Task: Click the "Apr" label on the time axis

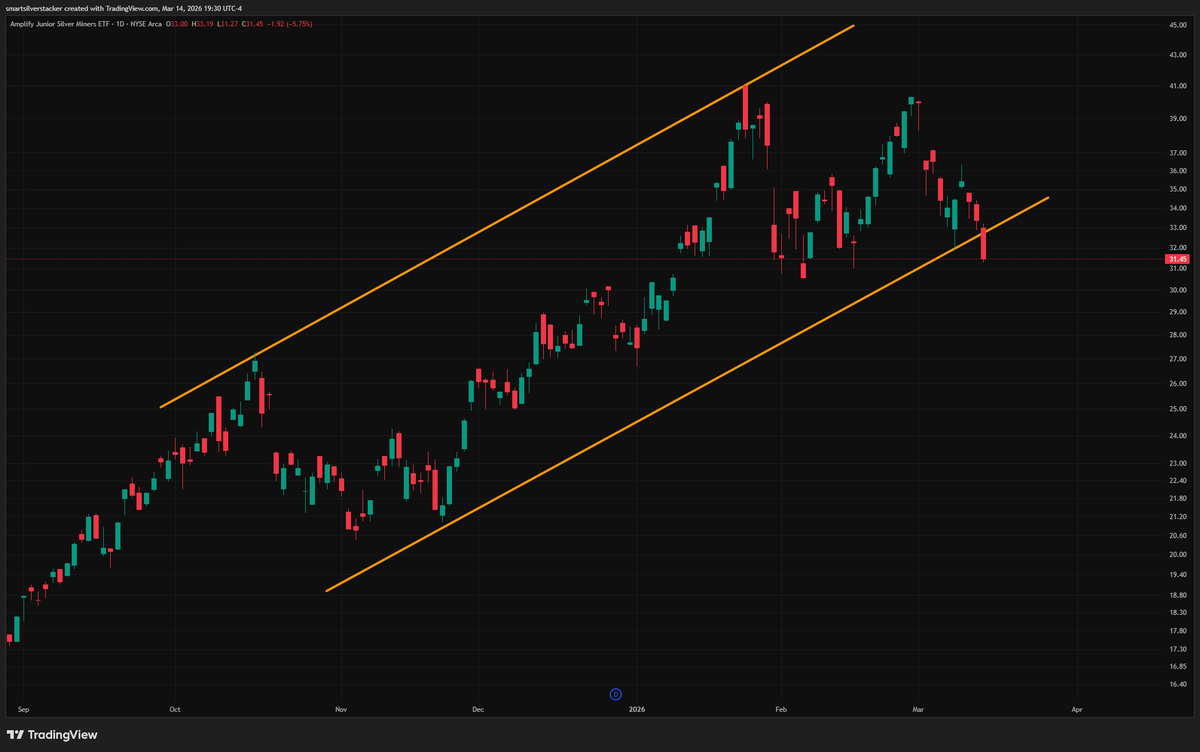Action: tap(1076, 709)
